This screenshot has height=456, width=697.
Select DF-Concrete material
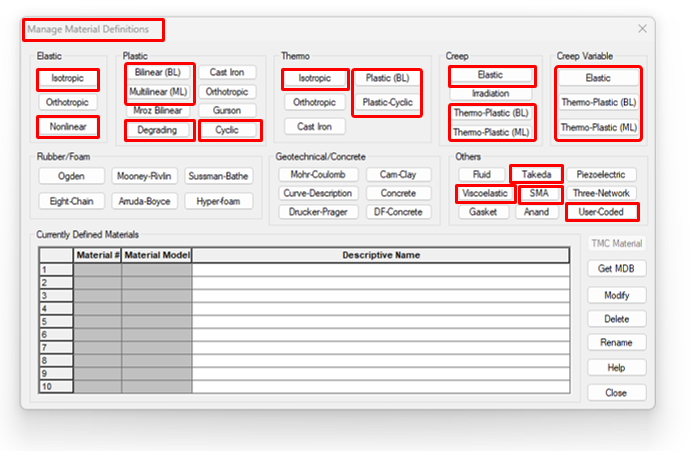pos(398,212)
